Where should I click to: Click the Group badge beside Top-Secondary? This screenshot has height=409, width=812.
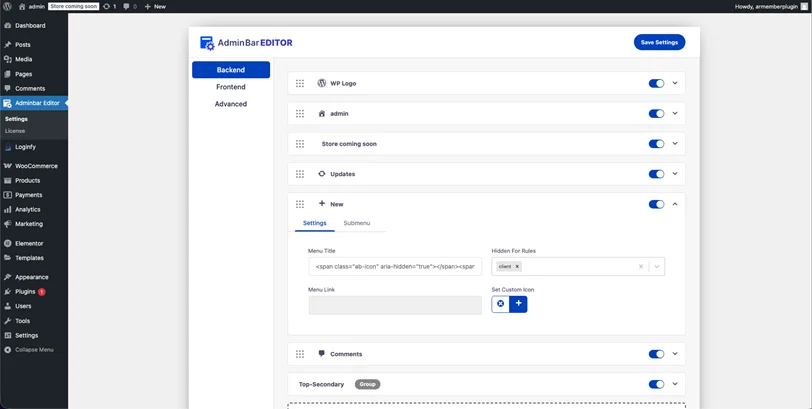(368, 384)
